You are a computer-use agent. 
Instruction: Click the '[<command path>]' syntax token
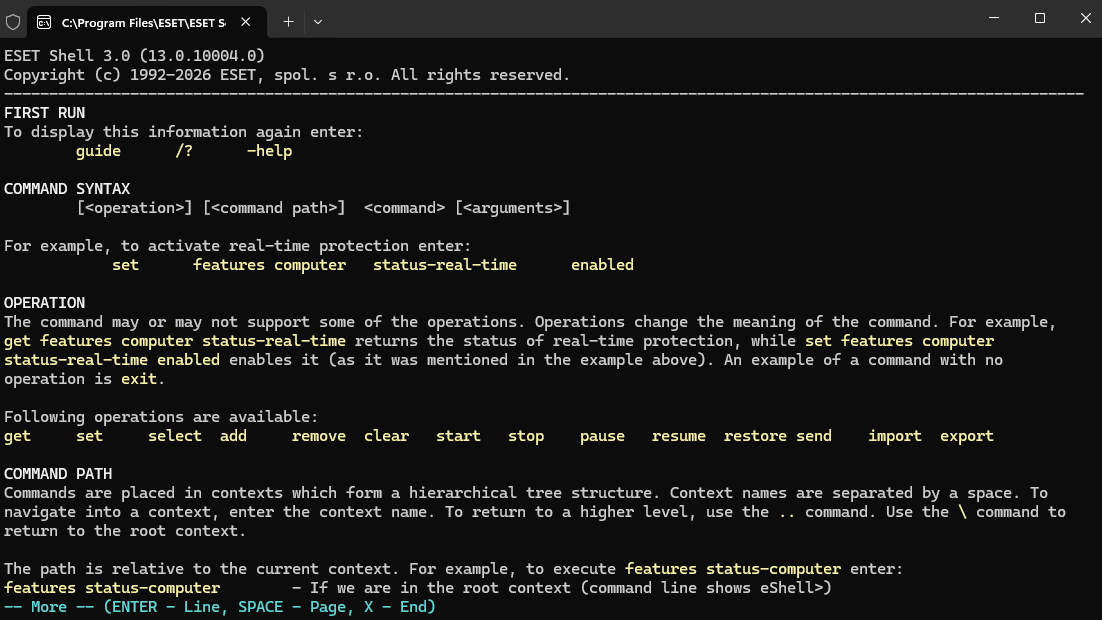(x=274, y=207)
